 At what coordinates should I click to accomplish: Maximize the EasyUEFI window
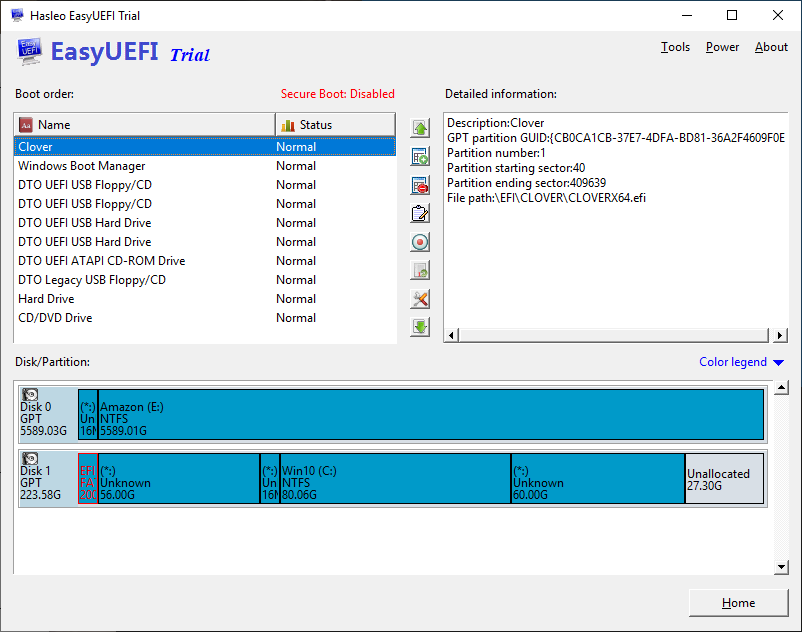click(x=732, y=15)
